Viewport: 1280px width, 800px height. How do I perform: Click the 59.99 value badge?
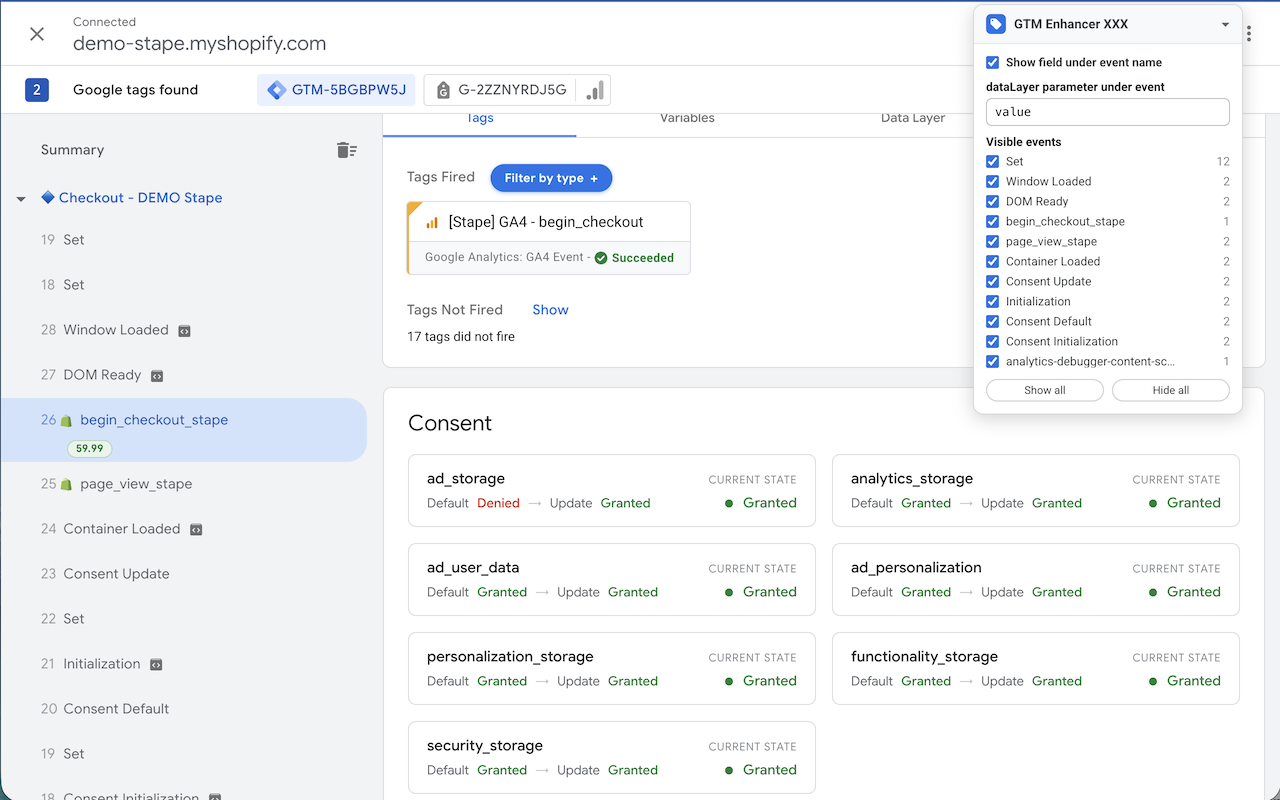(90, 448)
